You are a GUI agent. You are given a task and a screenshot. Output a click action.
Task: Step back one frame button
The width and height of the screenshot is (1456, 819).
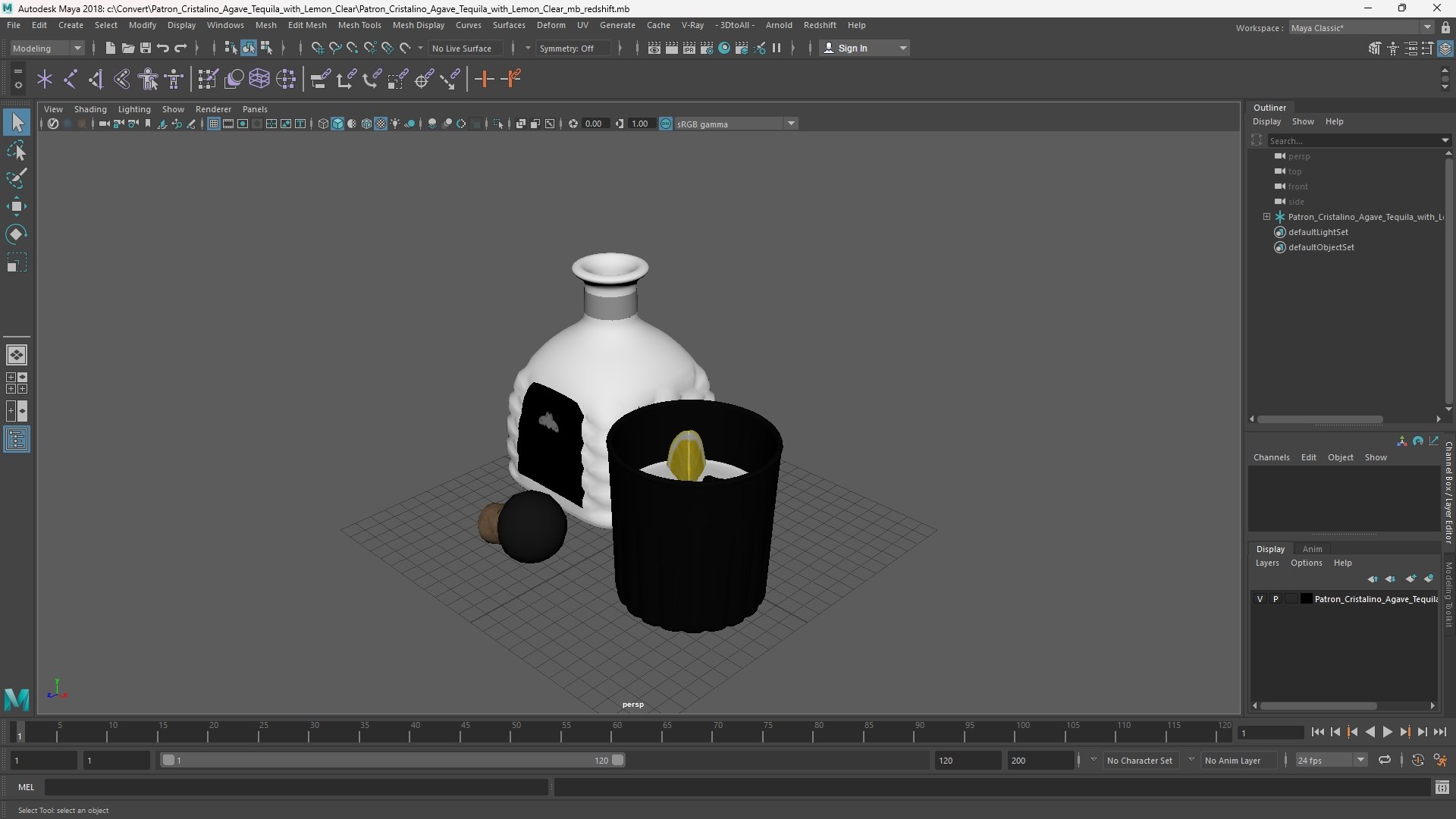tap(1335, 732)
